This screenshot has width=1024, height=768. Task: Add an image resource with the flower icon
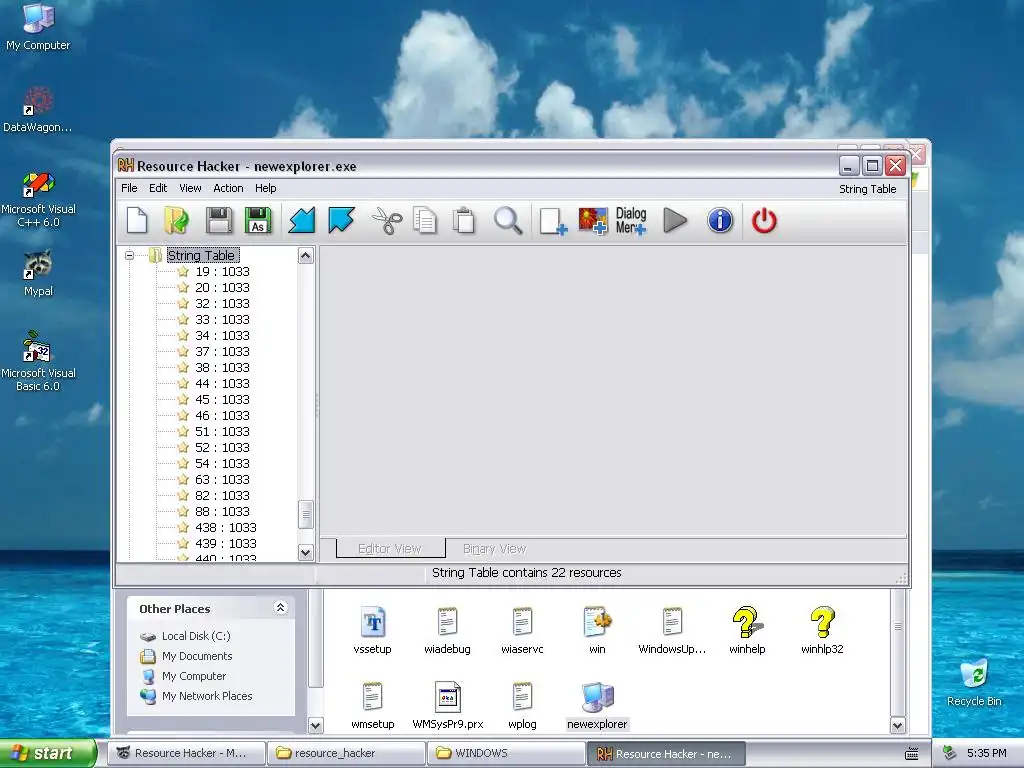(593, 221)
